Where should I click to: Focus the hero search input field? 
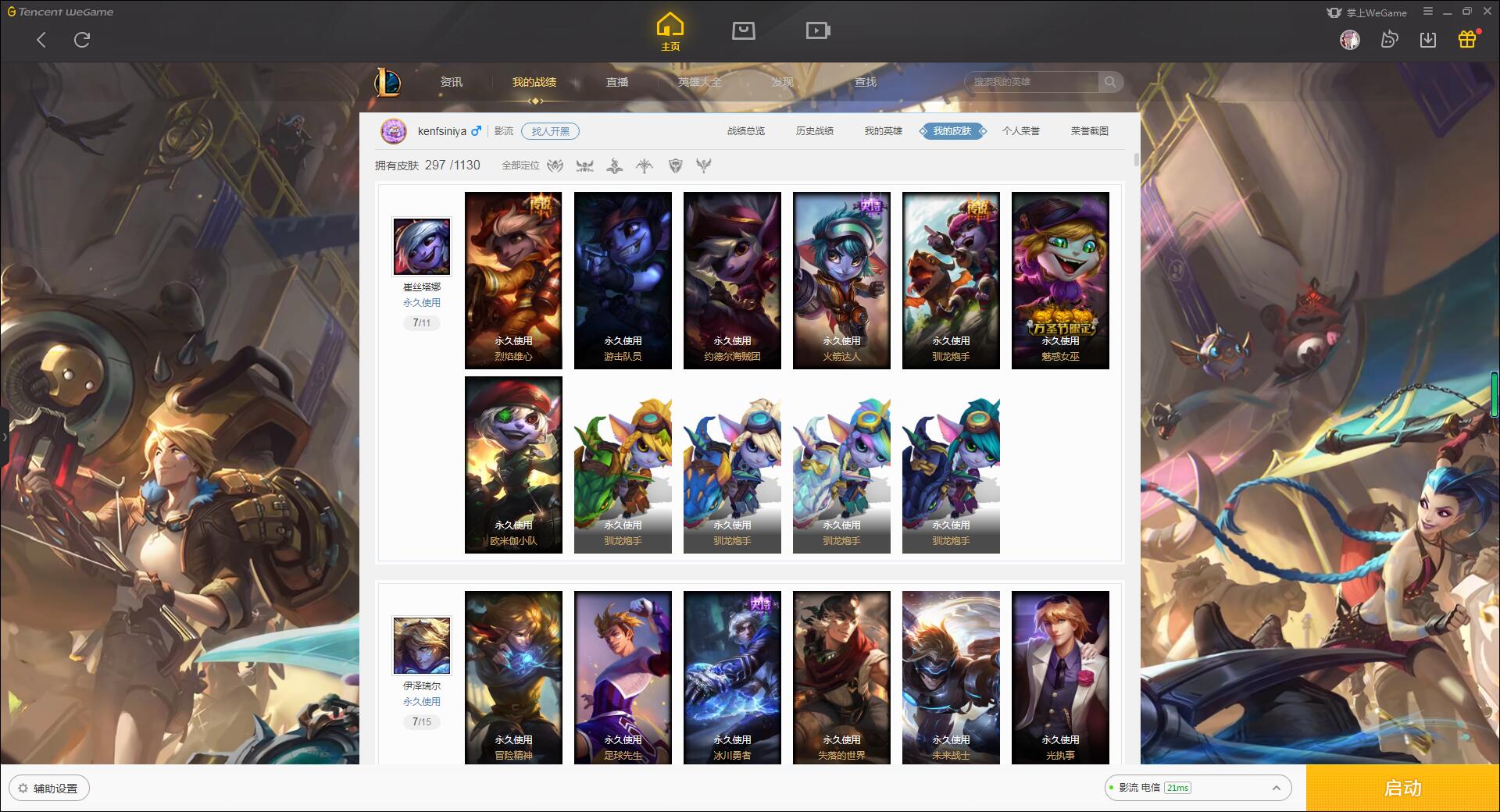pyautogui.click(x=1031, y=82)
